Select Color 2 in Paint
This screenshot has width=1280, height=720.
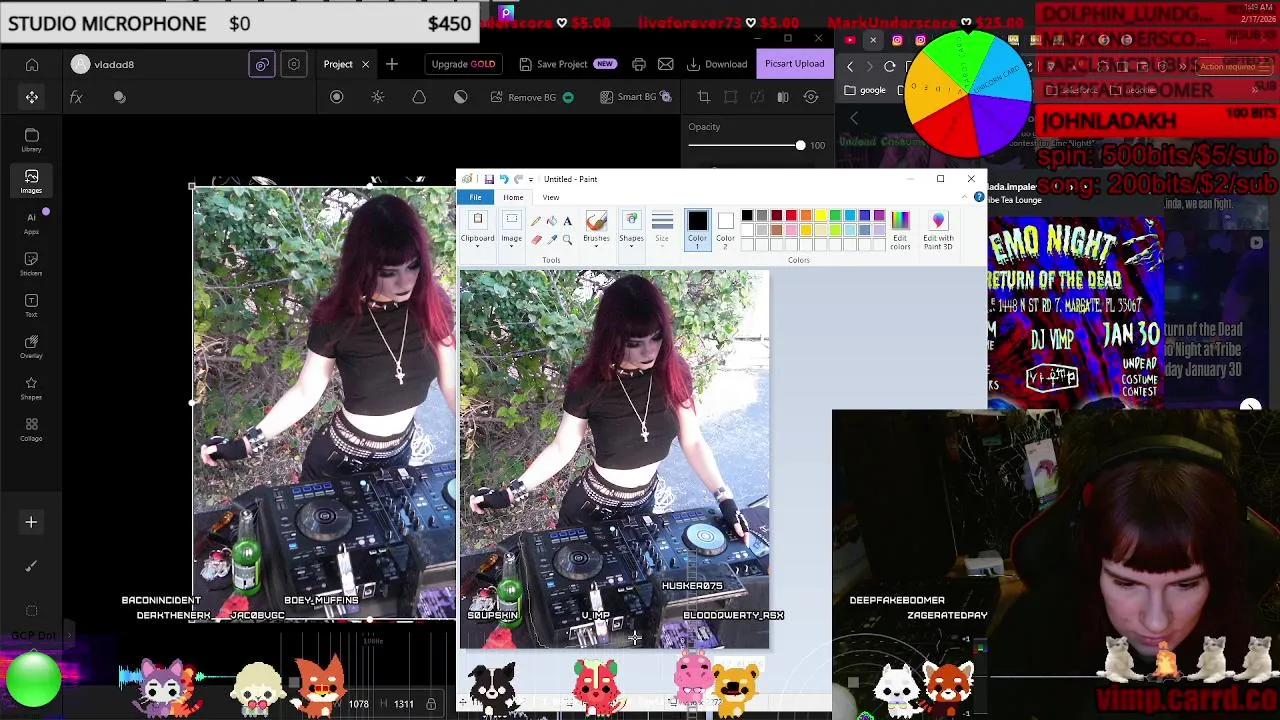point(725,228)
